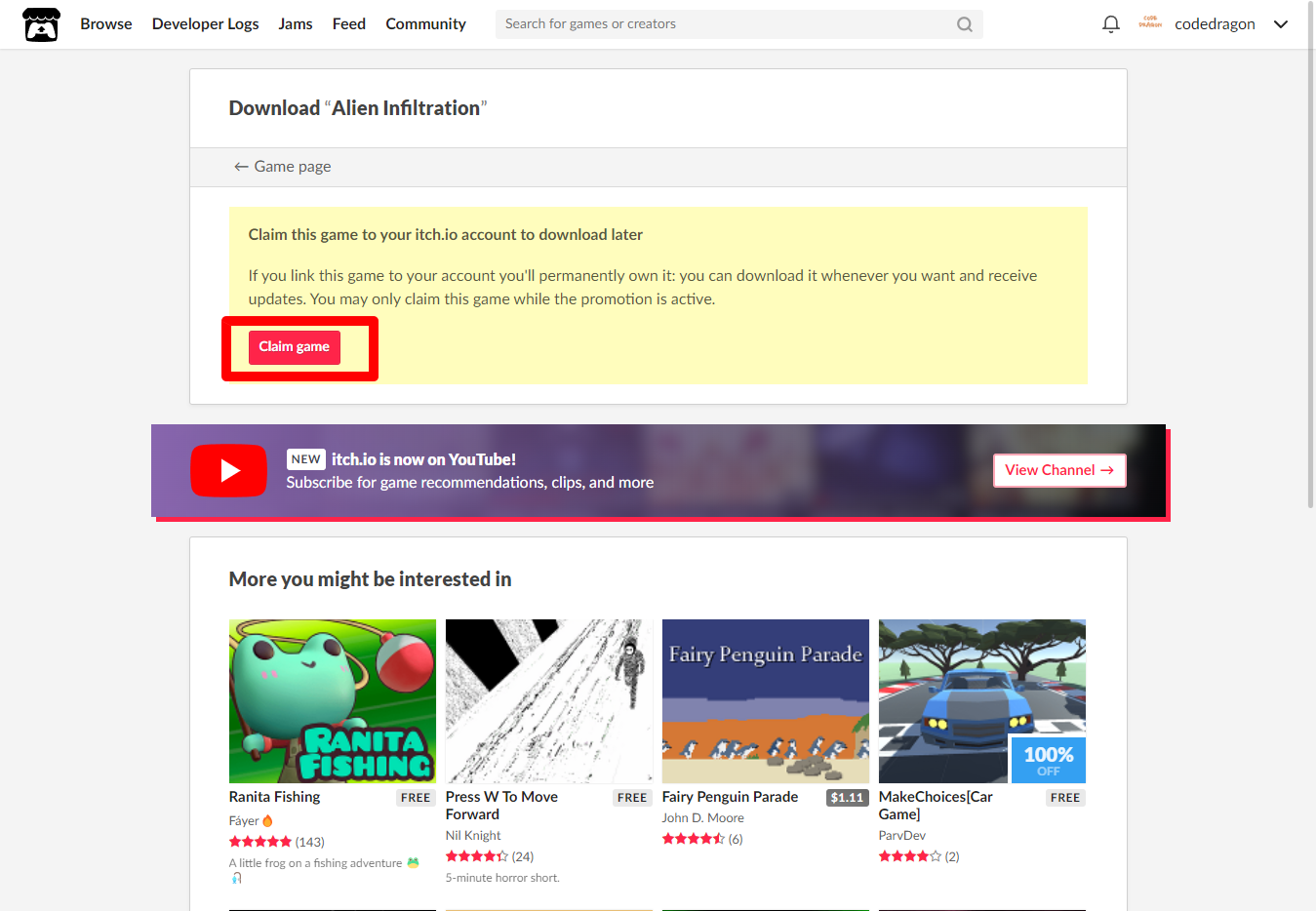The image size is (1316, 911).
Task: Open Press W To Move Forward title
Action: (501, 806)
